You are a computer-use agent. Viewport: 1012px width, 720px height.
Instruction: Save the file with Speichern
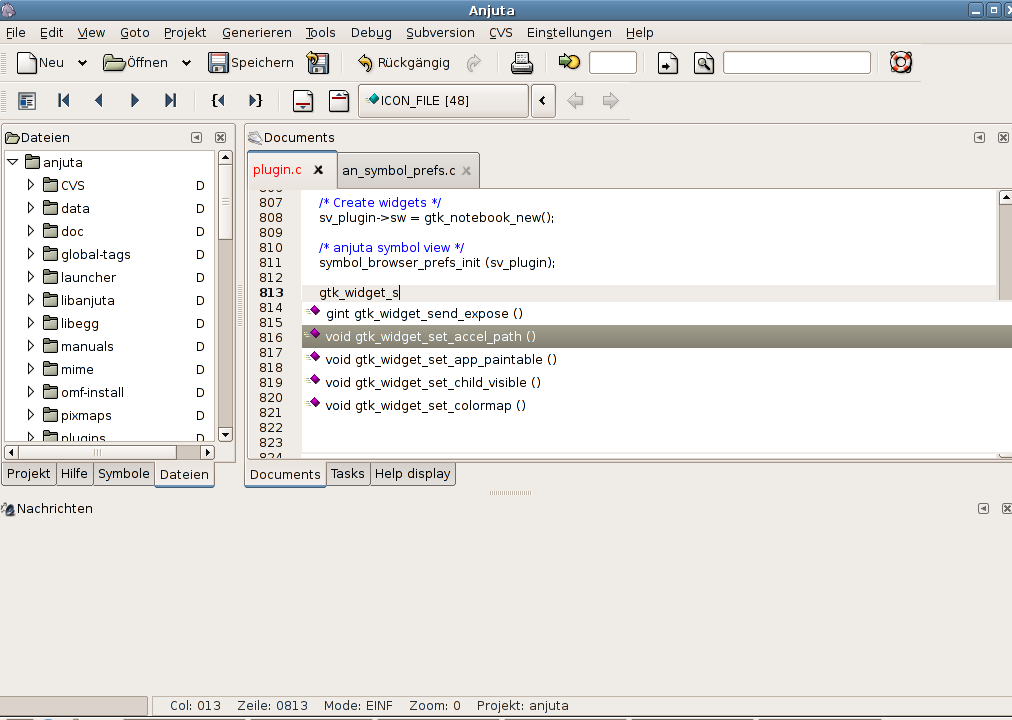click(250, 63)
